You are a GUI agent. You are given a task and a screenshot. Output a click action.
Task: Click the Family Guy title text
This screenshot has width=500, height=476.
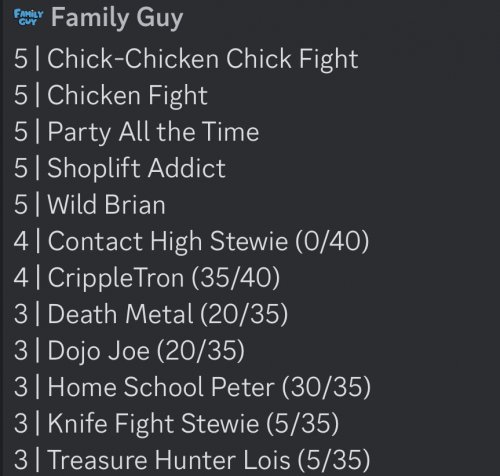click(x=117, y=18)
